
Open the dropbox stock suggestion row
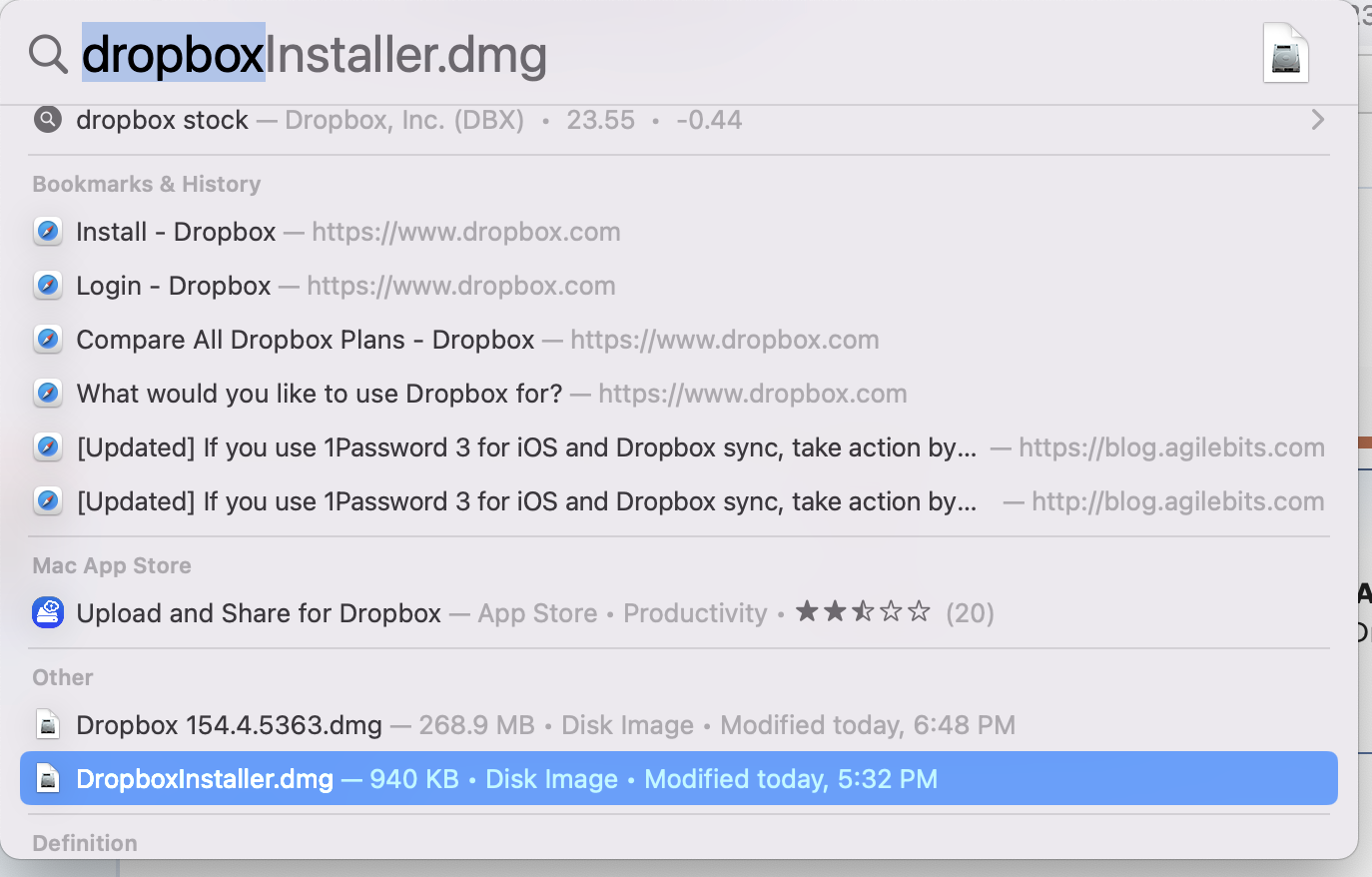(x=679, y=120)
